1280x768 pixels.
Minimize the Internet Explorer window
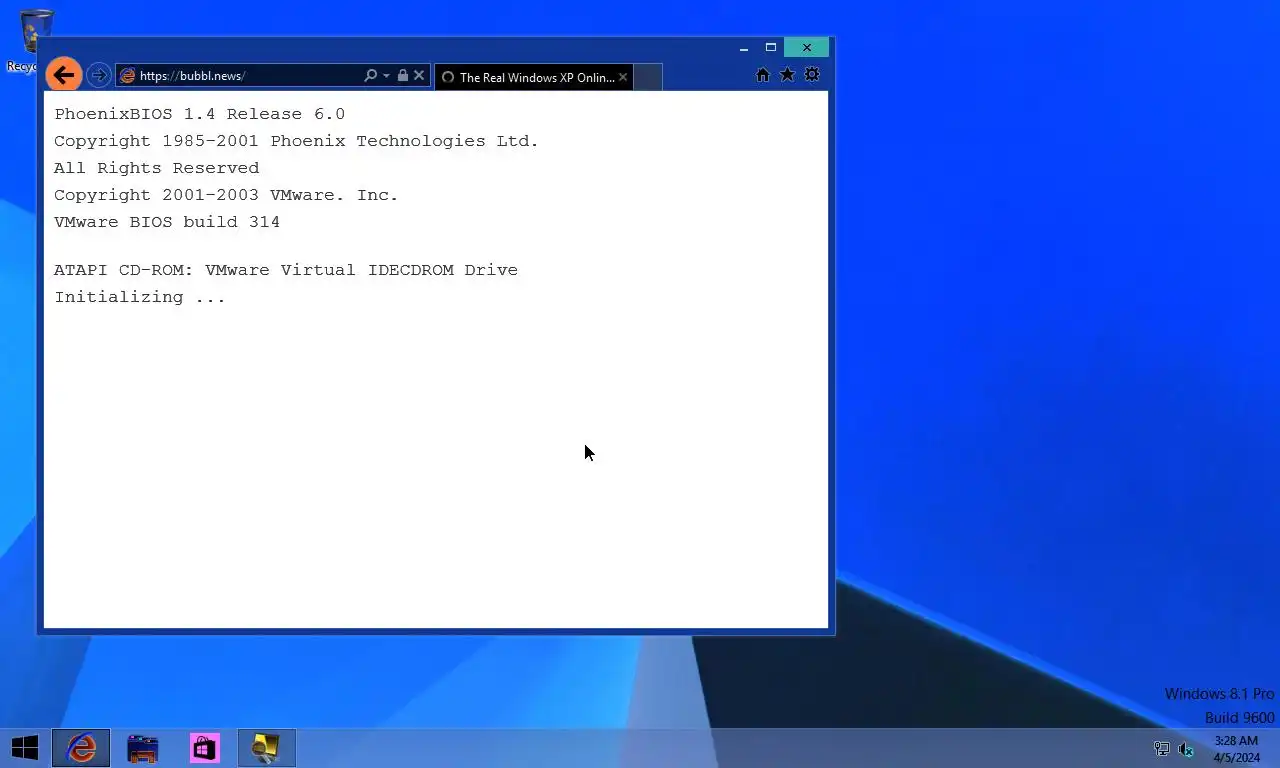pos(744,48)
